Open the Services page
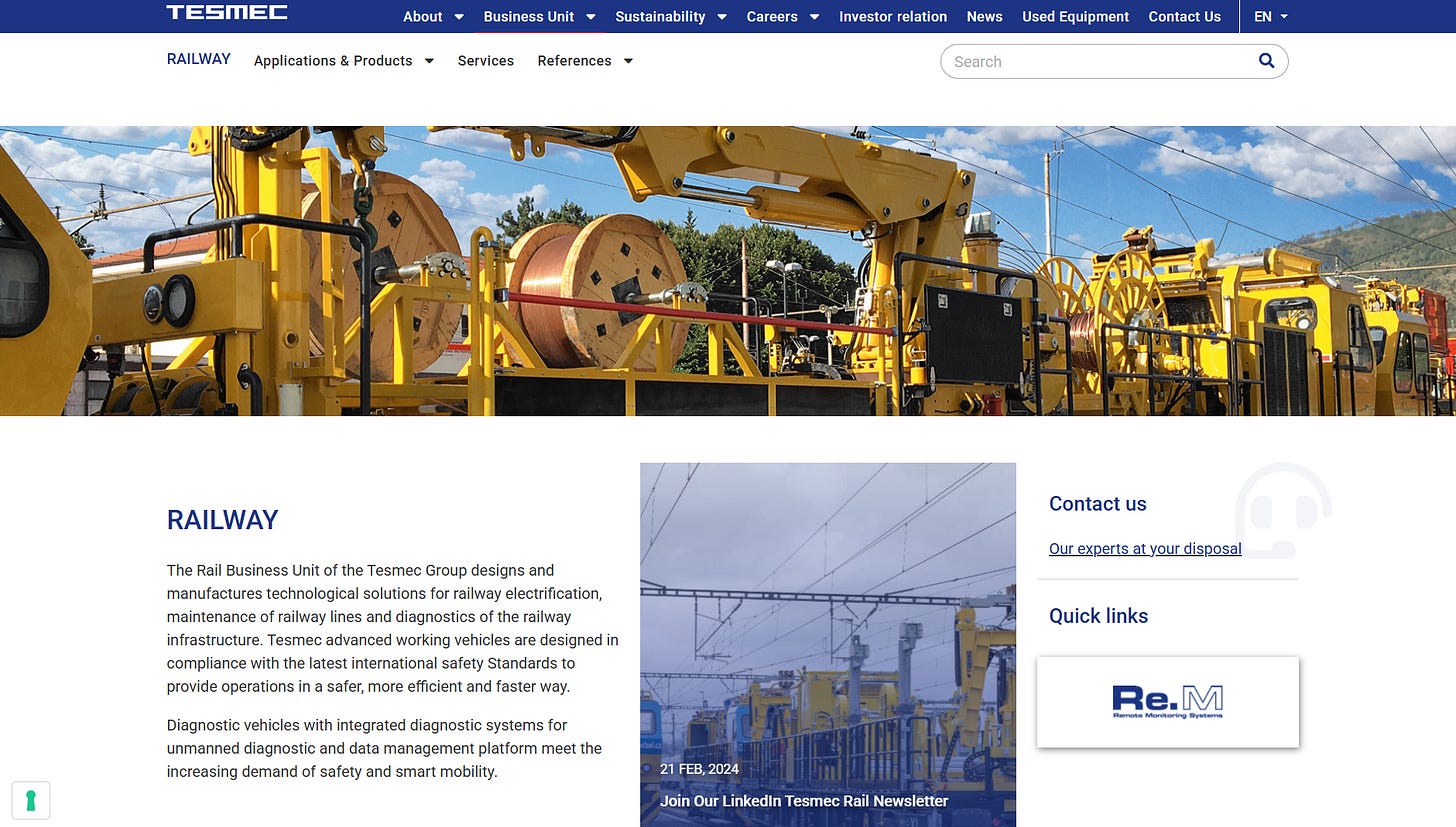 486,61
